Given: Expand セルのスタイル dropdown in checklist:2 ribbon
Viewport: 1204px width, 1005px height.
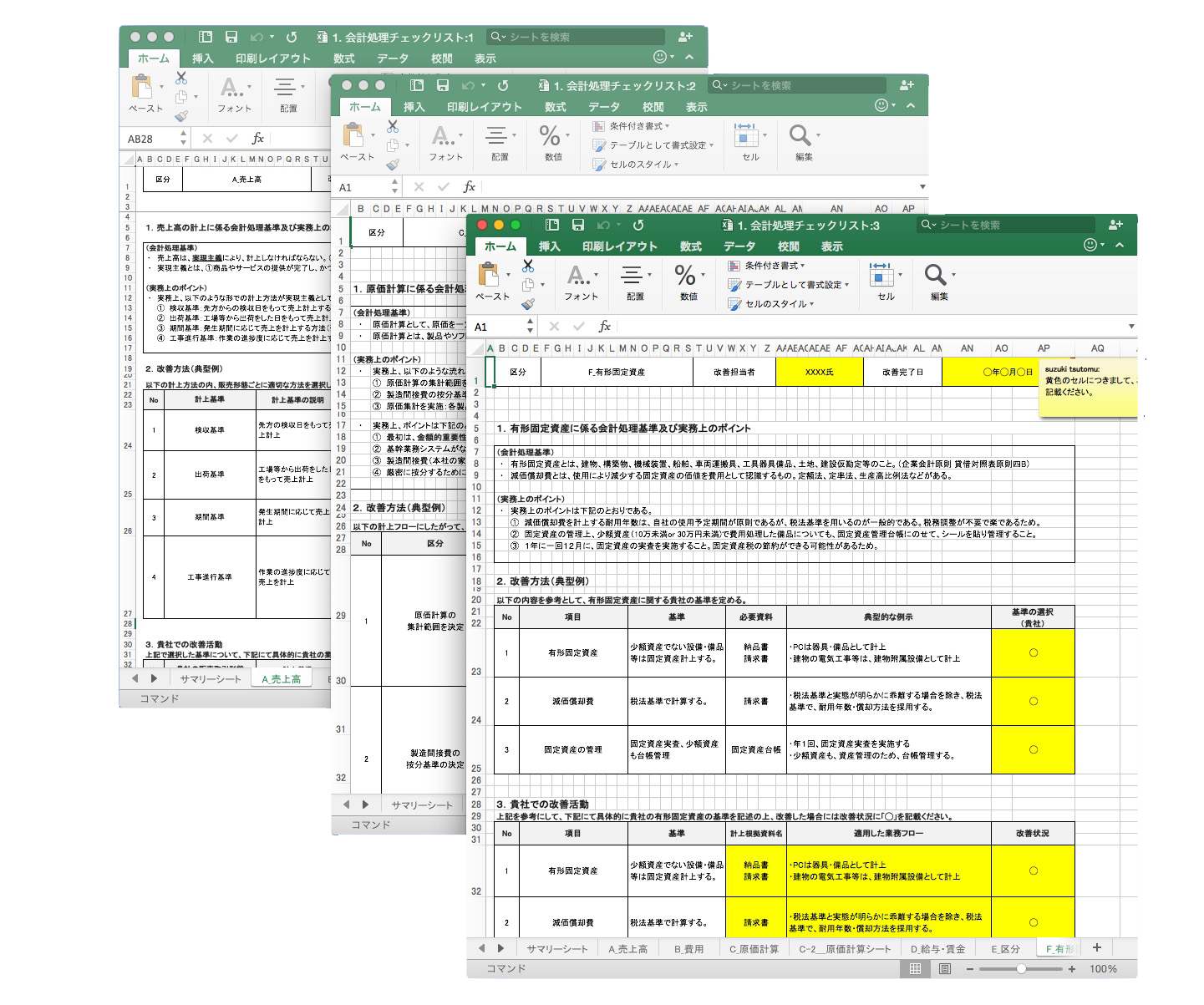Looking at the screenshot, I should click(x=636, y=165).
